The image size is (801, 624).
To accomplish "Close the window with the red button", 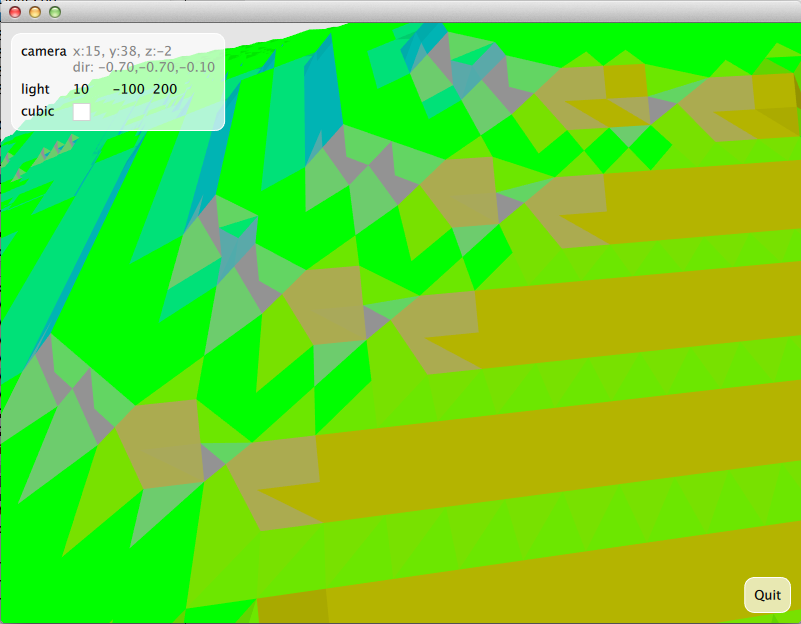I will click(x=15, y=12).
